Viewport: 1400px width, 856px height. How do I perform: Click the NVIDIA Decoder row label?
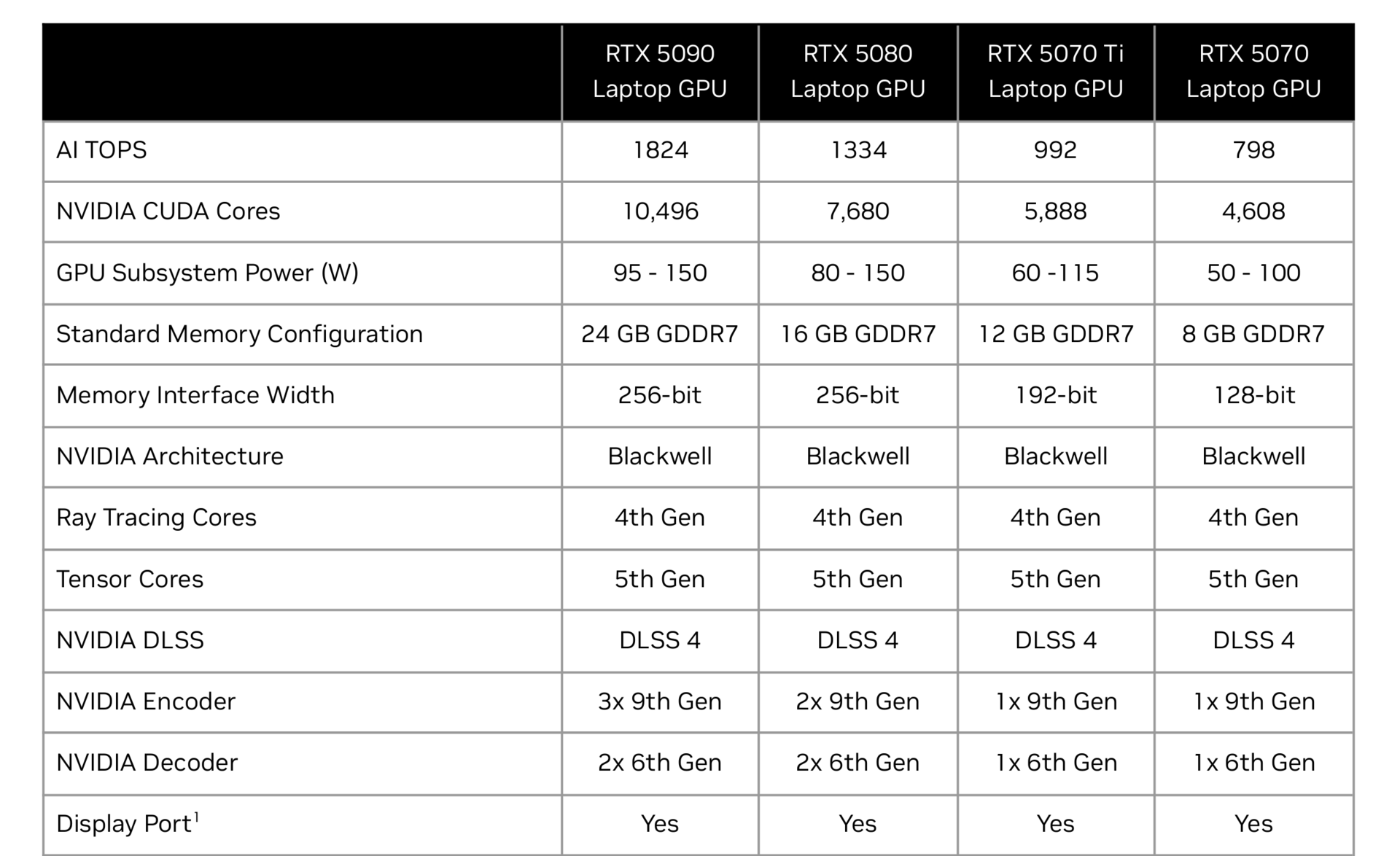147,763
